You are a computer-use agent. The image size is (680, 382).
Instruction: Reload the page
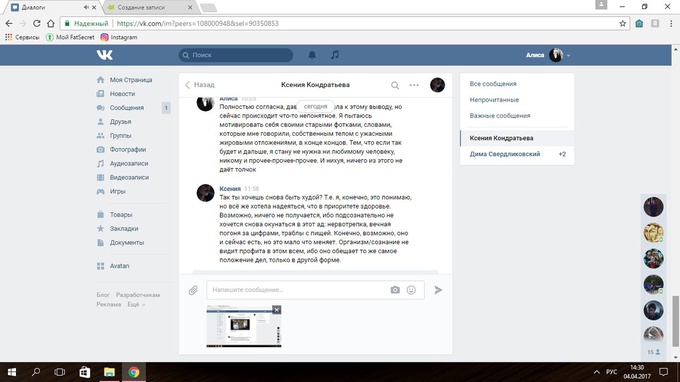[x=36, y=23]
